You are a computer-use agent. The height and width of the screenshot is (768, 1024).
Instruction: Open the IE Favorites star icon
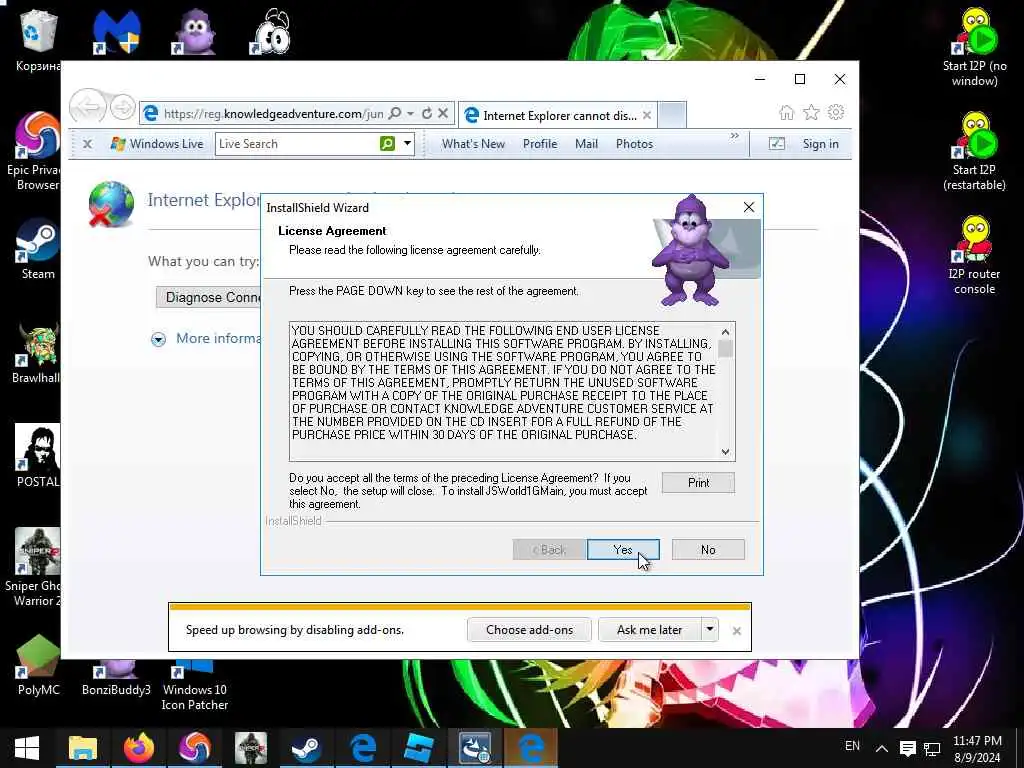(811, 113)
